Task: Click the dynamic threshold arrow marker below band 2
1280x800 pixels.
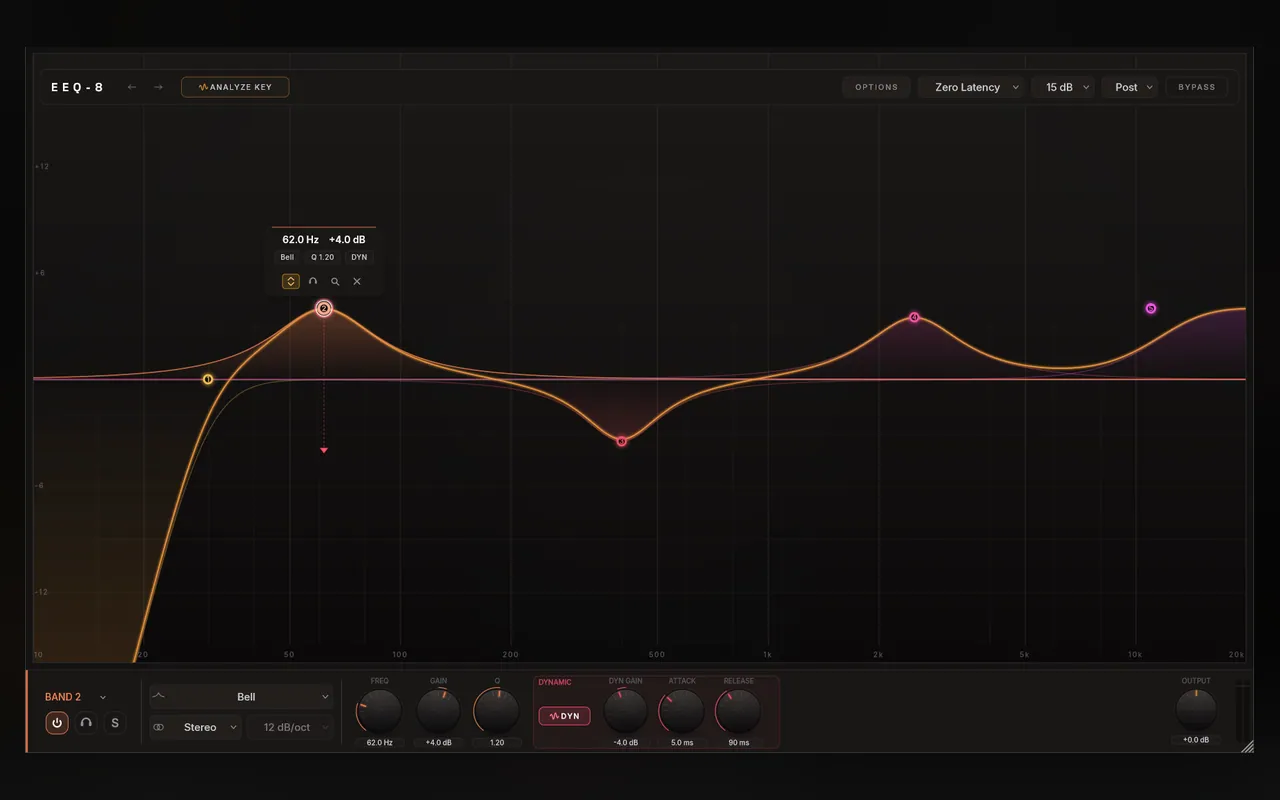Action: pyautogui.click(x=324, y=451)
